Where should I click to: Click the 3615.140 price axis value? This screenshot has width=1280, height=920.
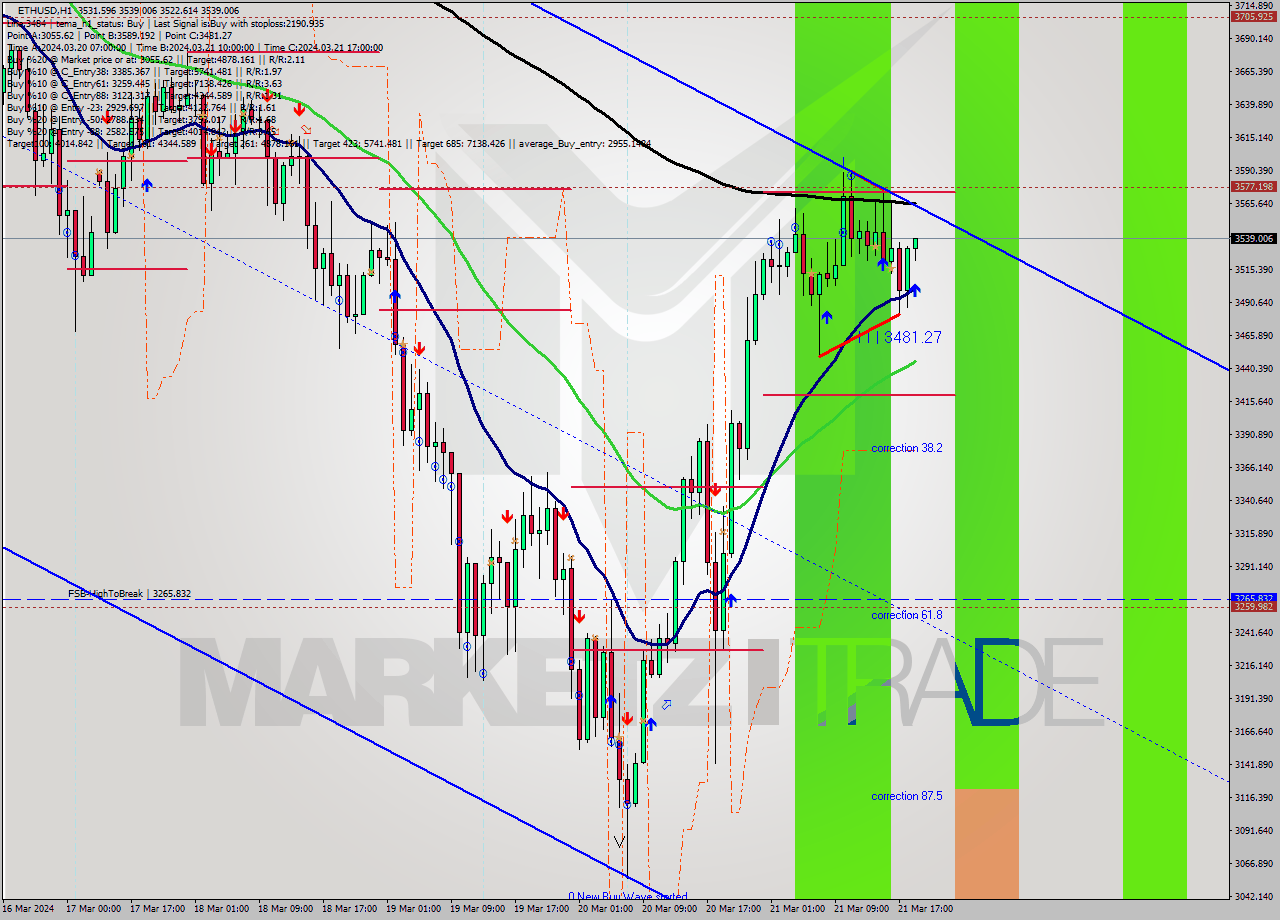1253,137
